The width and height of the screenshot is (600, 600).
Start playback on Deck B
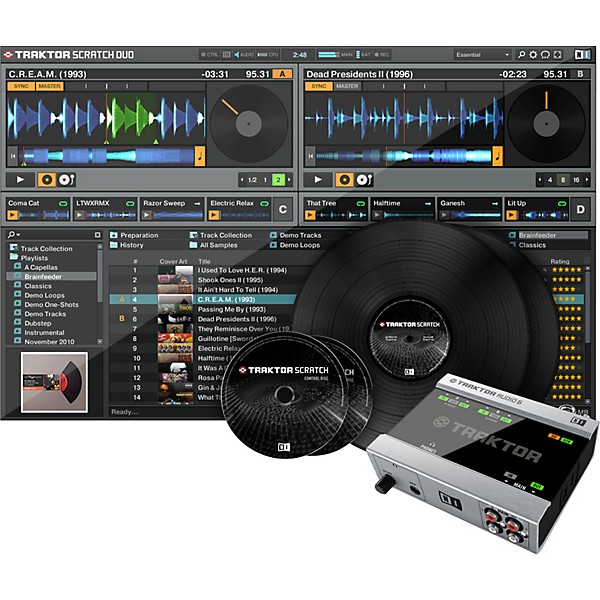pyautogui.click(x=318, y=179)
